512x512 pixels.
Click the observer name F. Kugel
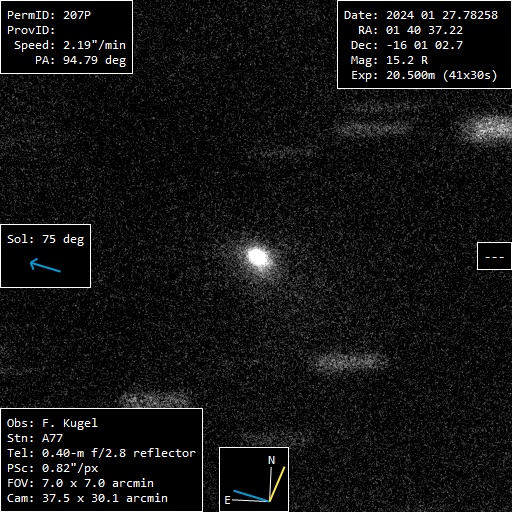click(70, 423)
